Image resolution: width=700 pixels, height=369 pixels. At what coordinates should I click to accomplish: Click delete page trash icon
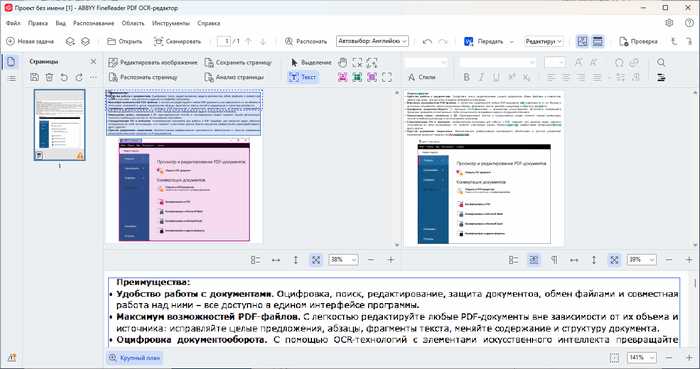pyautogui.click(x=49, y=77)
